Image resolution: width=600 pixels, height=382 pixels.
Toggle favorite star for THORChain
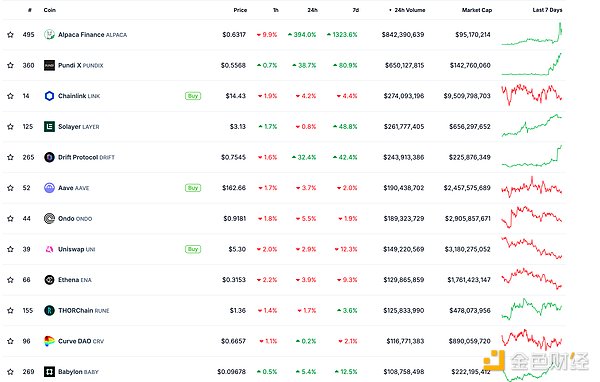click(x=10, y=310)
